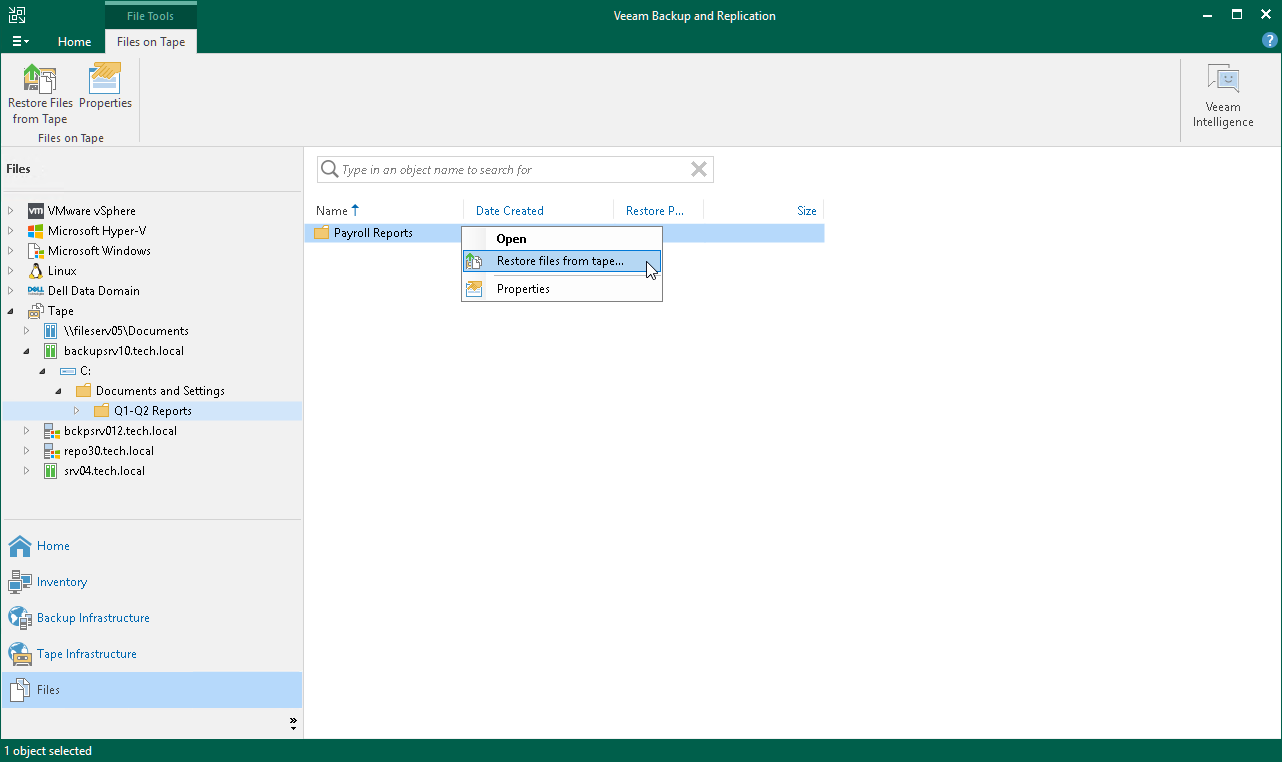Click the Q1-Q2 Reports folder icon
1282x762 pixels.
click(x=101, y=411)
